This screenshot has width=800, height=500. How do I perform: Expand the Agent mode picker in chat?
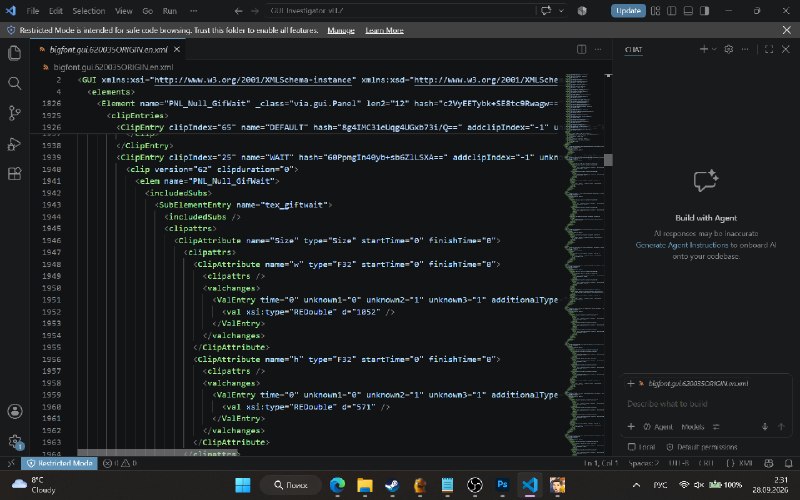point(659,427)
